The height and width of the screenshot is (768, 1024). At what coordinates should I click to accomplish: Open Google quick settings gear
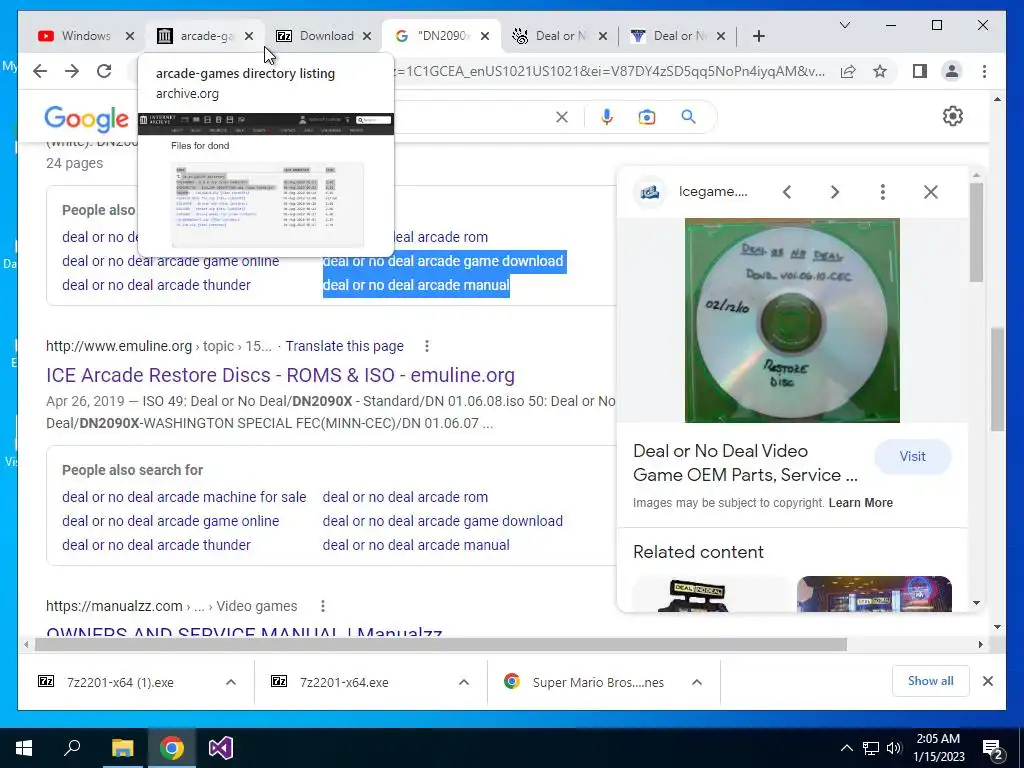(953, 116)
